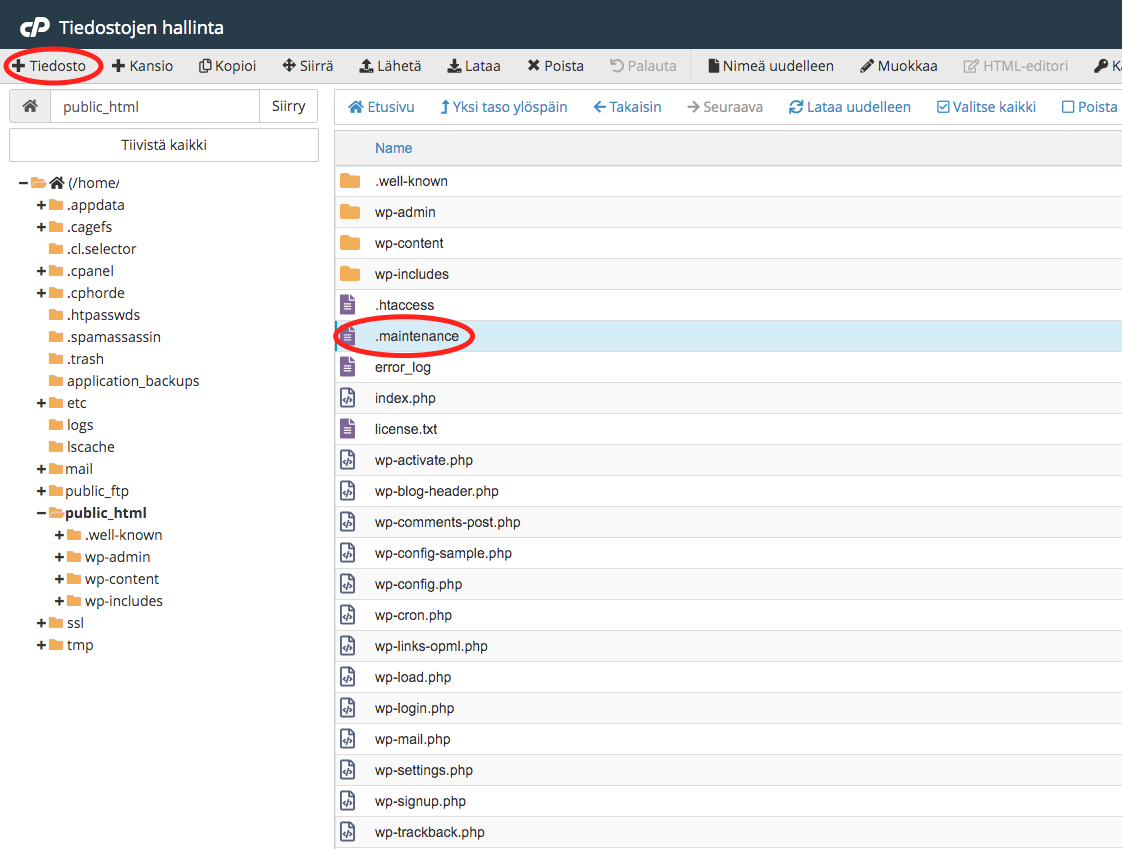Screen dimensions: 1122x849
Task: Select wp-settings.php file name
Action: pyautogui.click(x=424, y=770)
